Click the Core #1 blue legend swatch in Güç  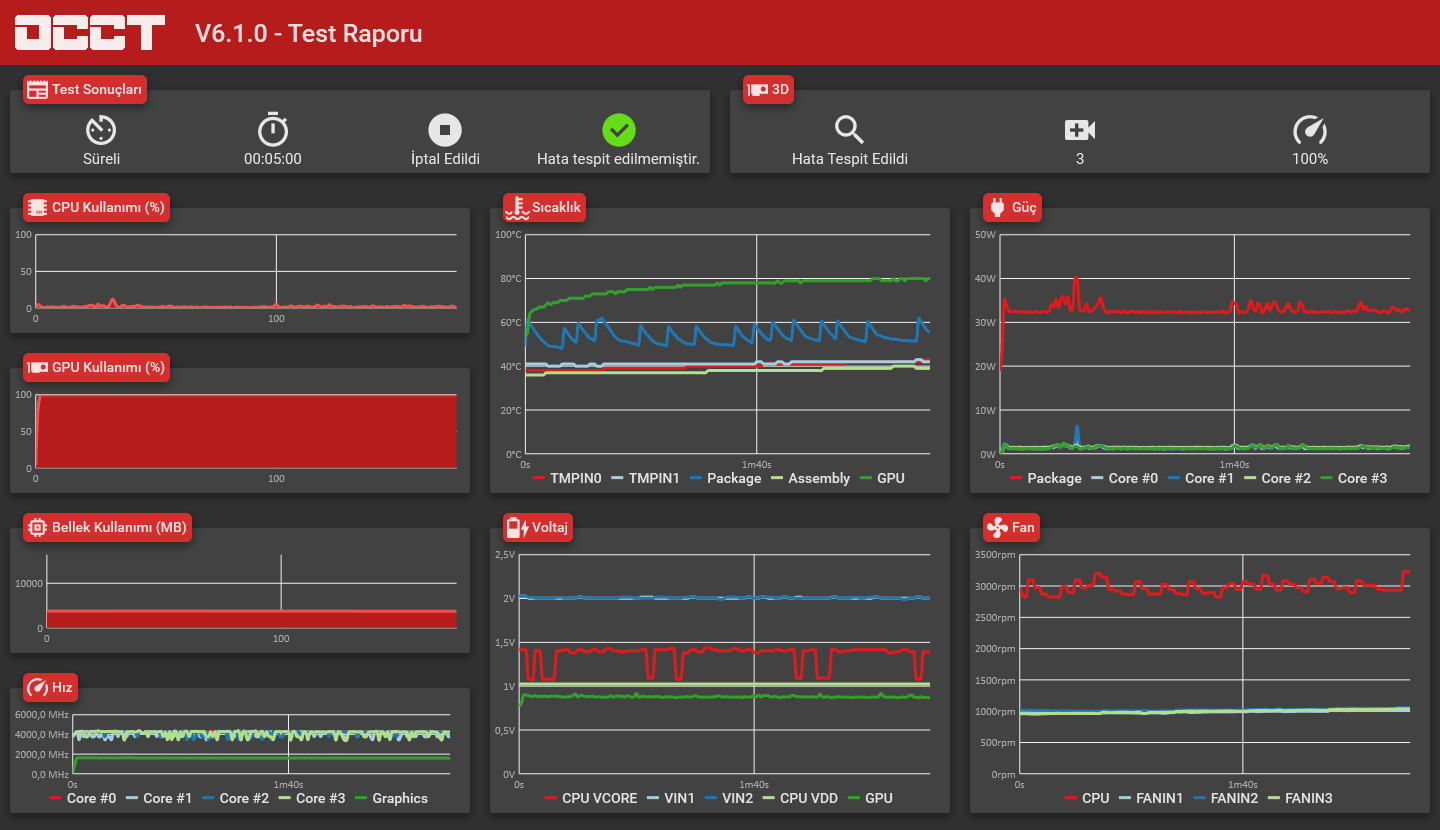point(1174,479)
